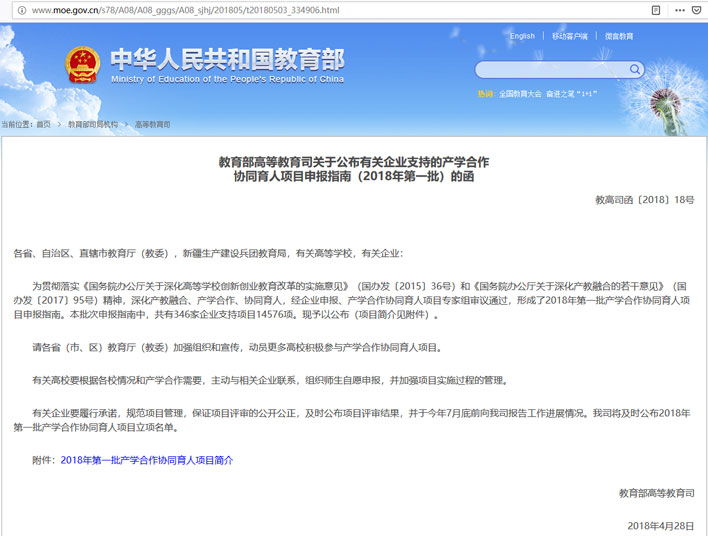Select 高等教育司 in the breadcrumb

point(152,125)
